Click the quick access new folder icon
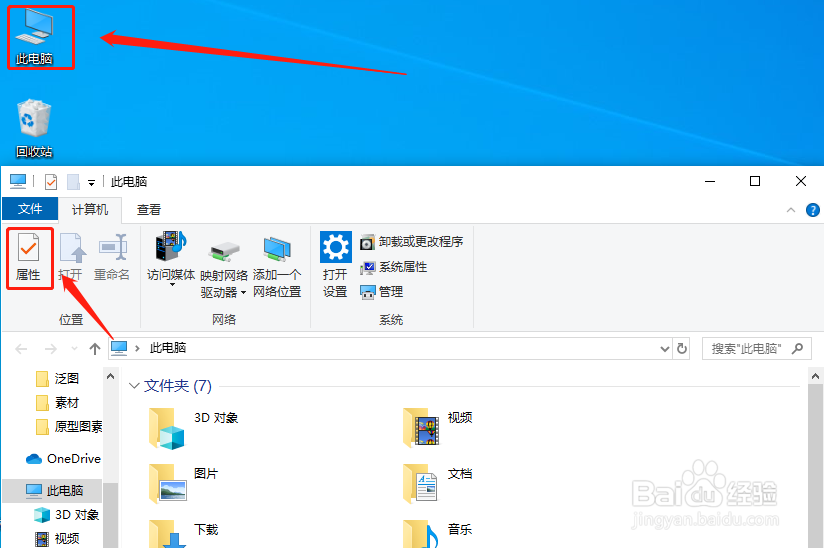 tap(74, 182)
